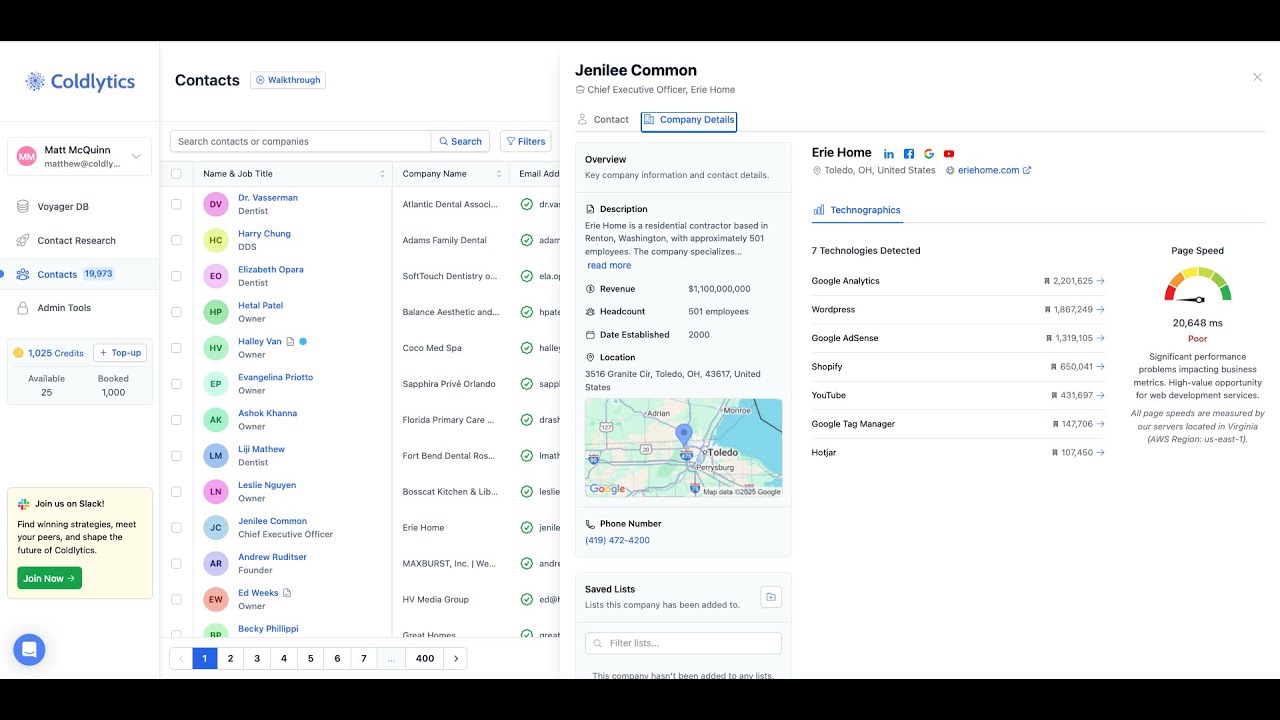This screenshot has height=720, width=1280.
Task: Open Hotjar technology arrow link
Action: [x=1101, y=453]
